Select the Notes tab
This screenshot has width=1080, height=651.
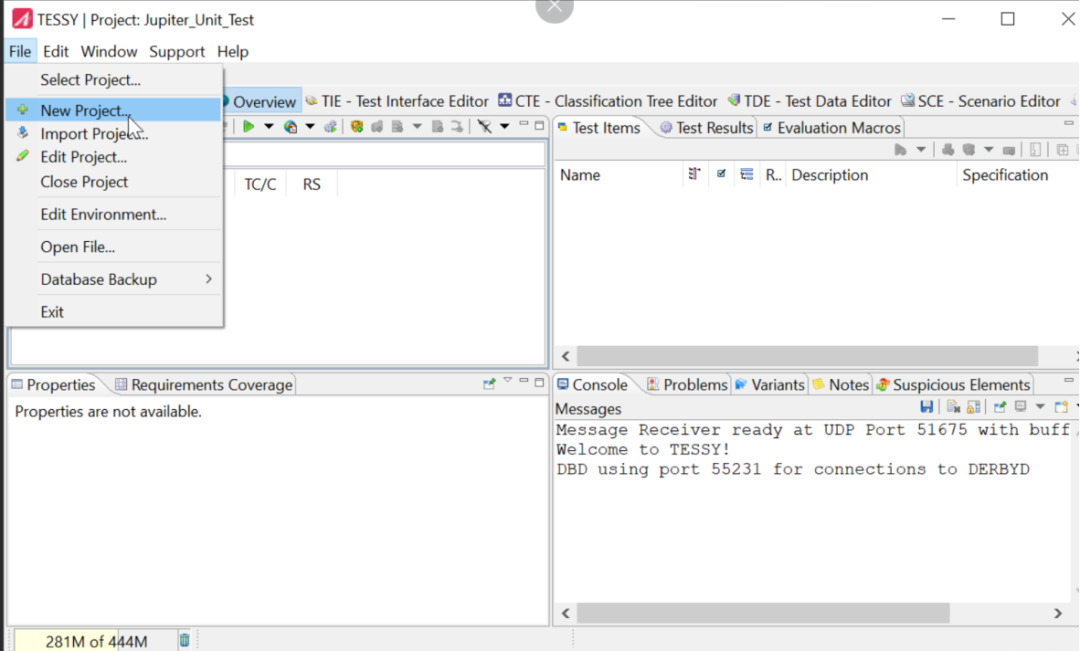coord(841,385)
